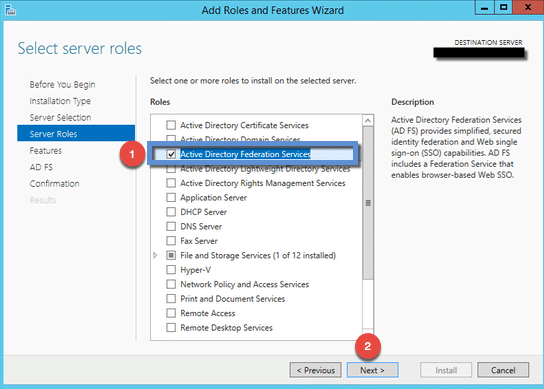Check Network Policy and Access Services

tap(171, 284)
